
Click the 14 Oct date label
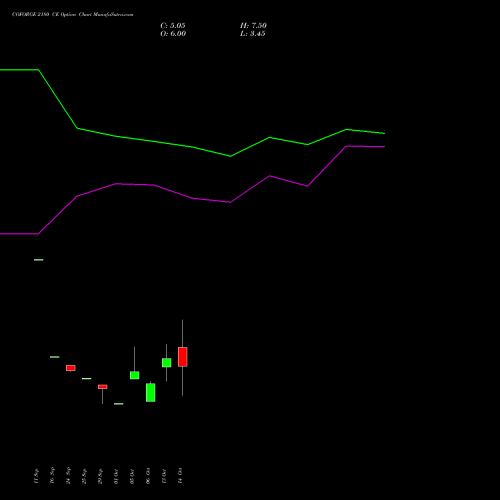tap(180, 476)
